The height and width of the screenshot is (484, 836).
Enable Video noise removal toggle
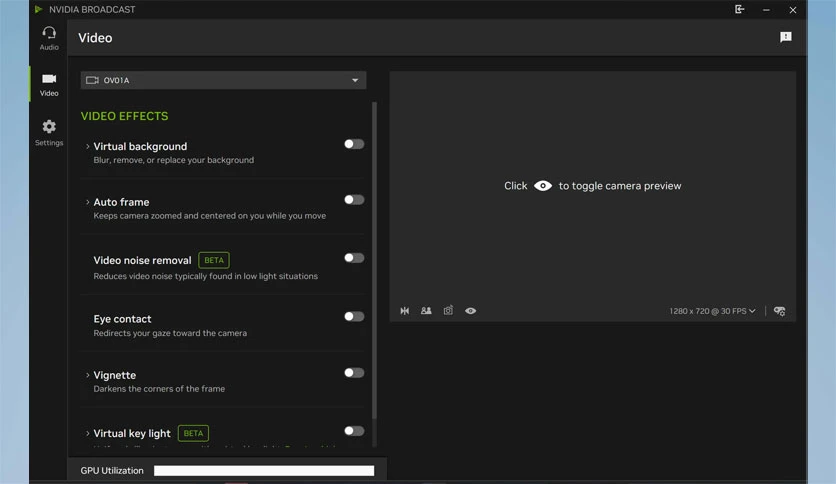point(354,258)
